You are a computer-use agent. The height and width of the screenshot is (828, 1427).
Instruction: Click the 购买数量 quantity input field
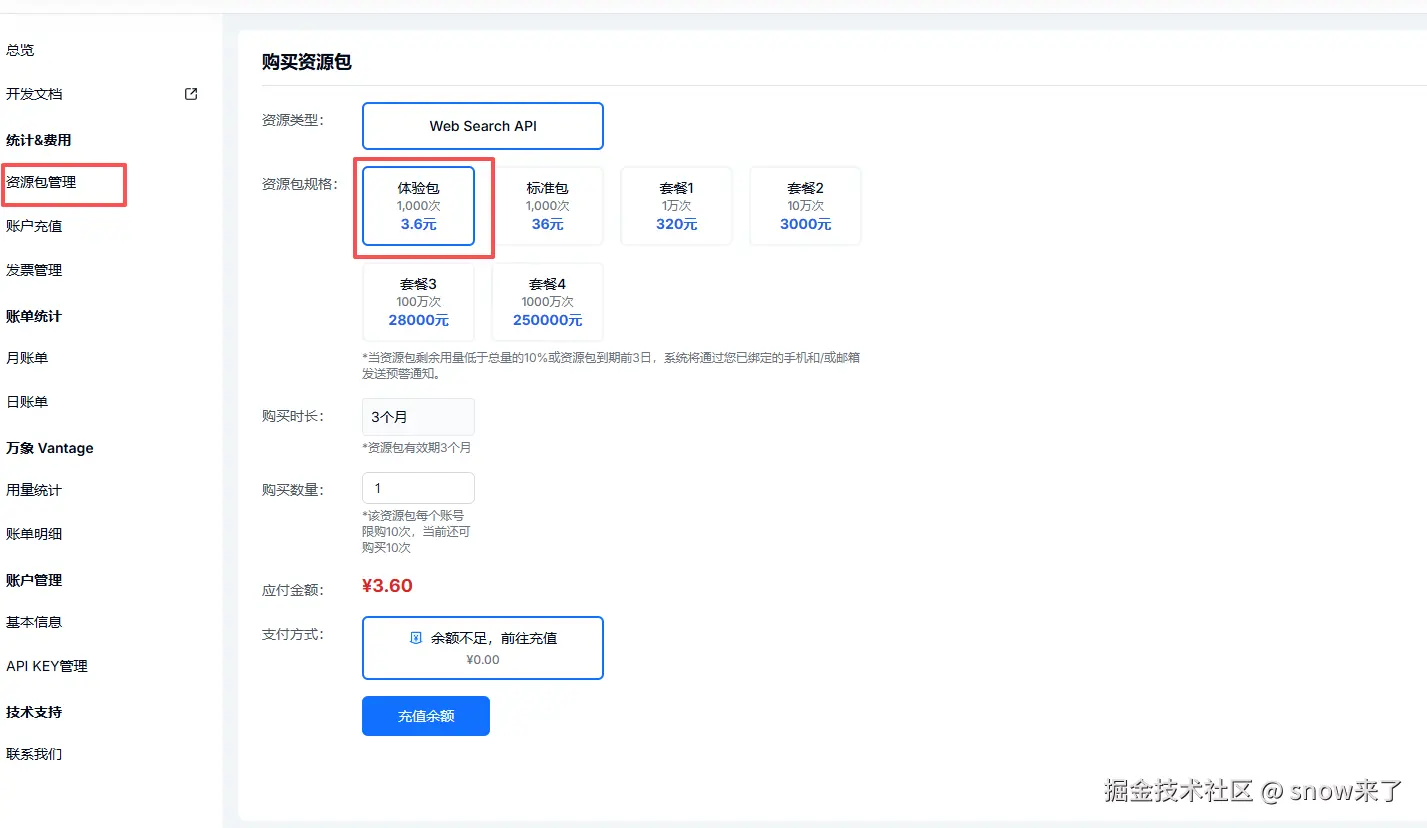[x=418, y=488]
